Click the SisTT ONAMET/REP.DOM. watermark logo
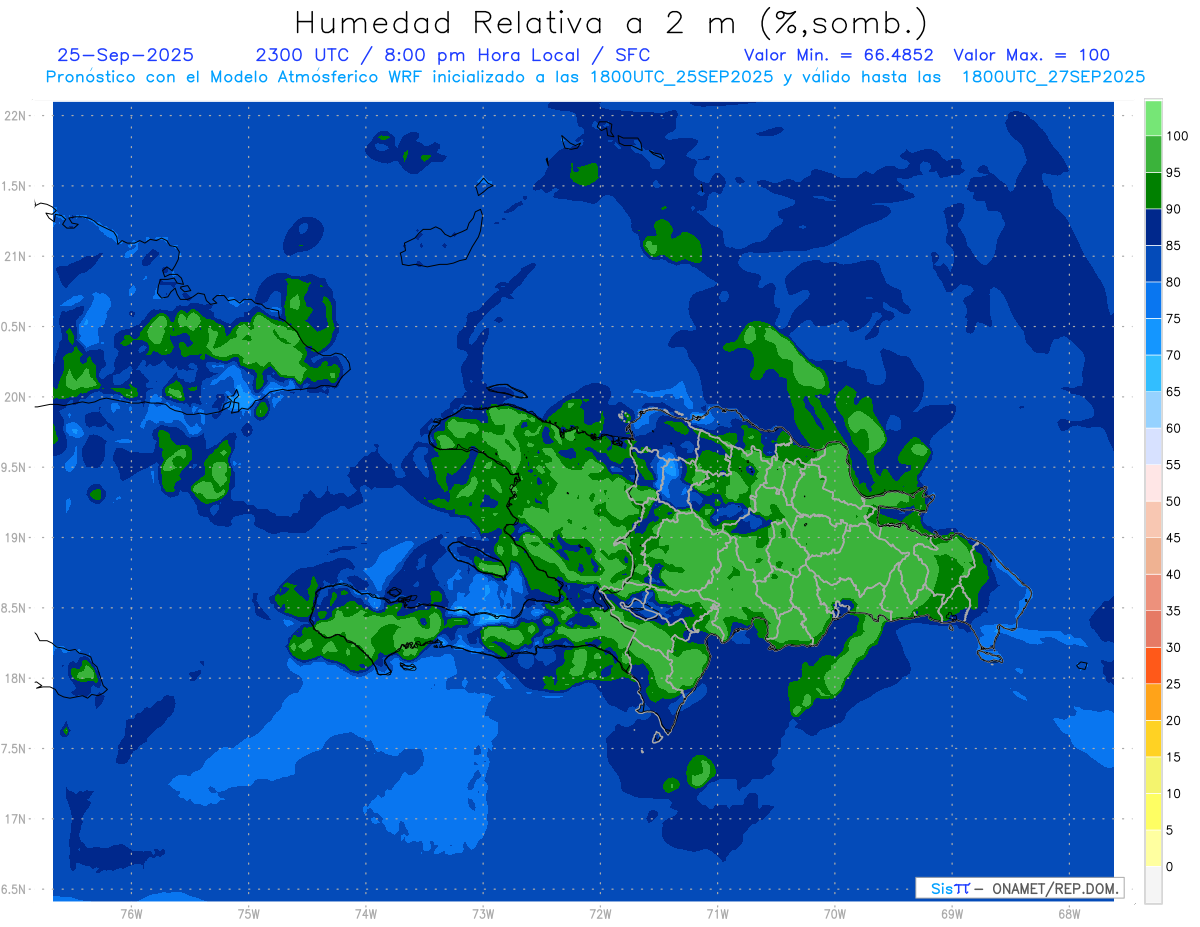Viewport: 1200px width, 927px height. (1020, 888)
